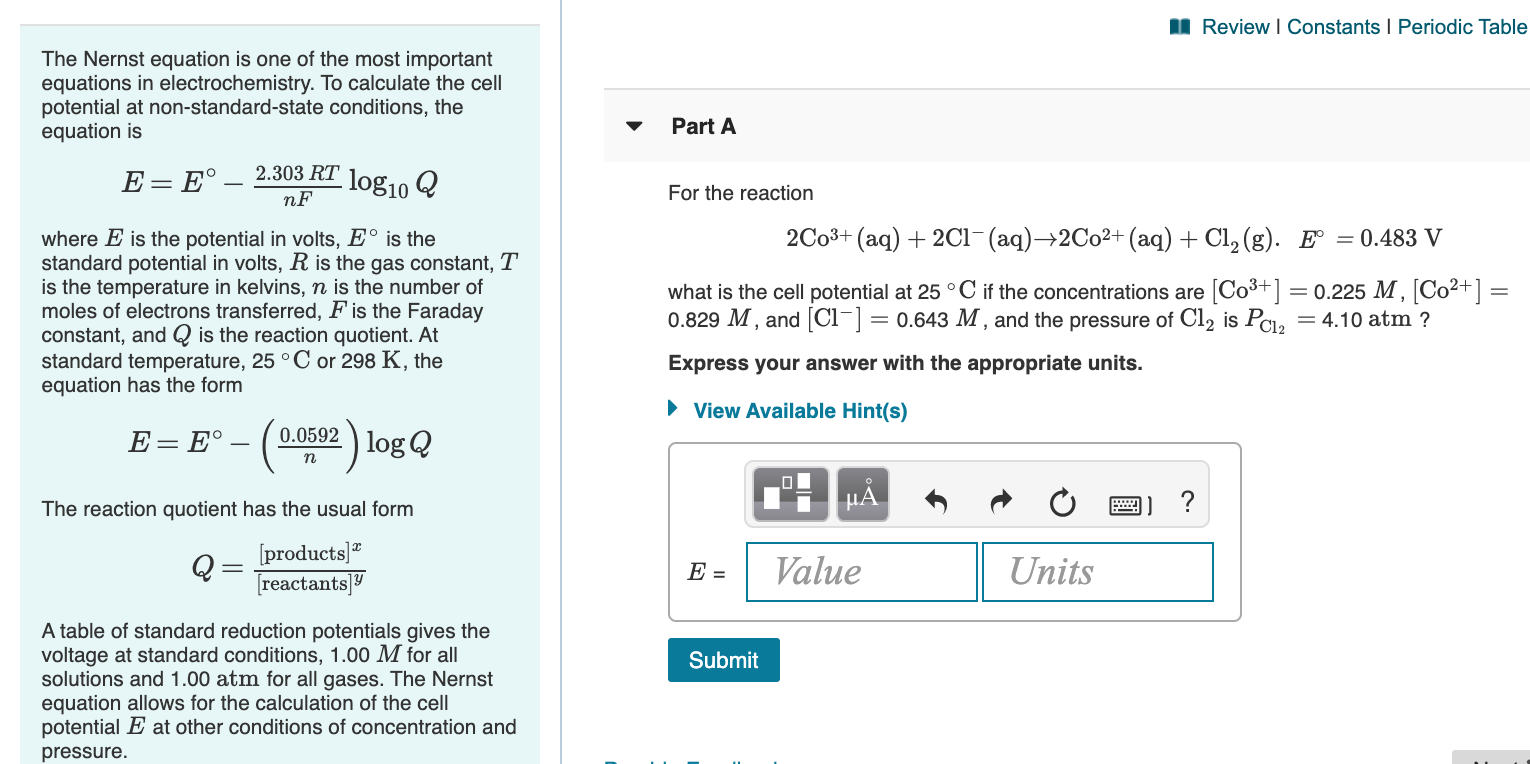Click the bookmark icon next to Review

point(1181,26)
